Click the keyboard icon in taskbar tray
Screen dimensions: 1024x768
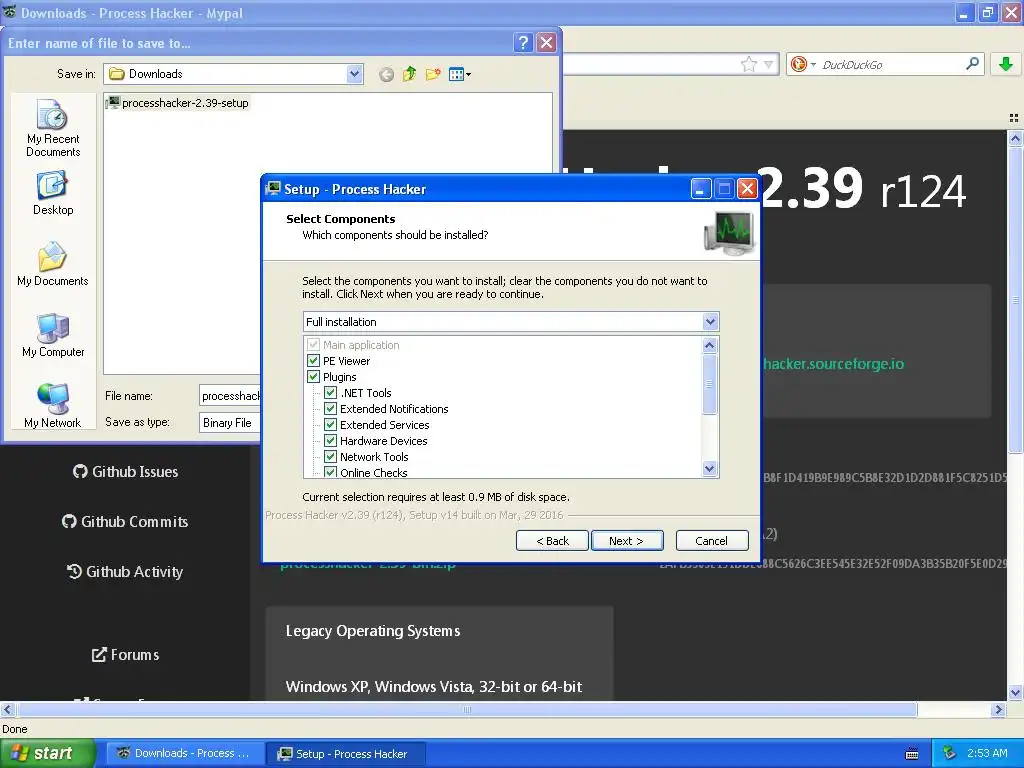click(912, 754)
